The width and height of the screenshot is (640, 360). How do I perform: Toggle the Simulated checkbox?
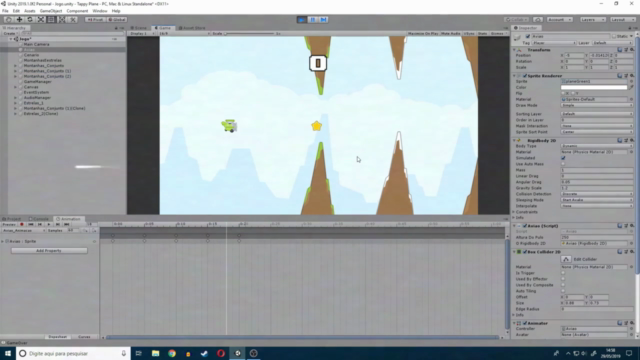tap(563, 158)
